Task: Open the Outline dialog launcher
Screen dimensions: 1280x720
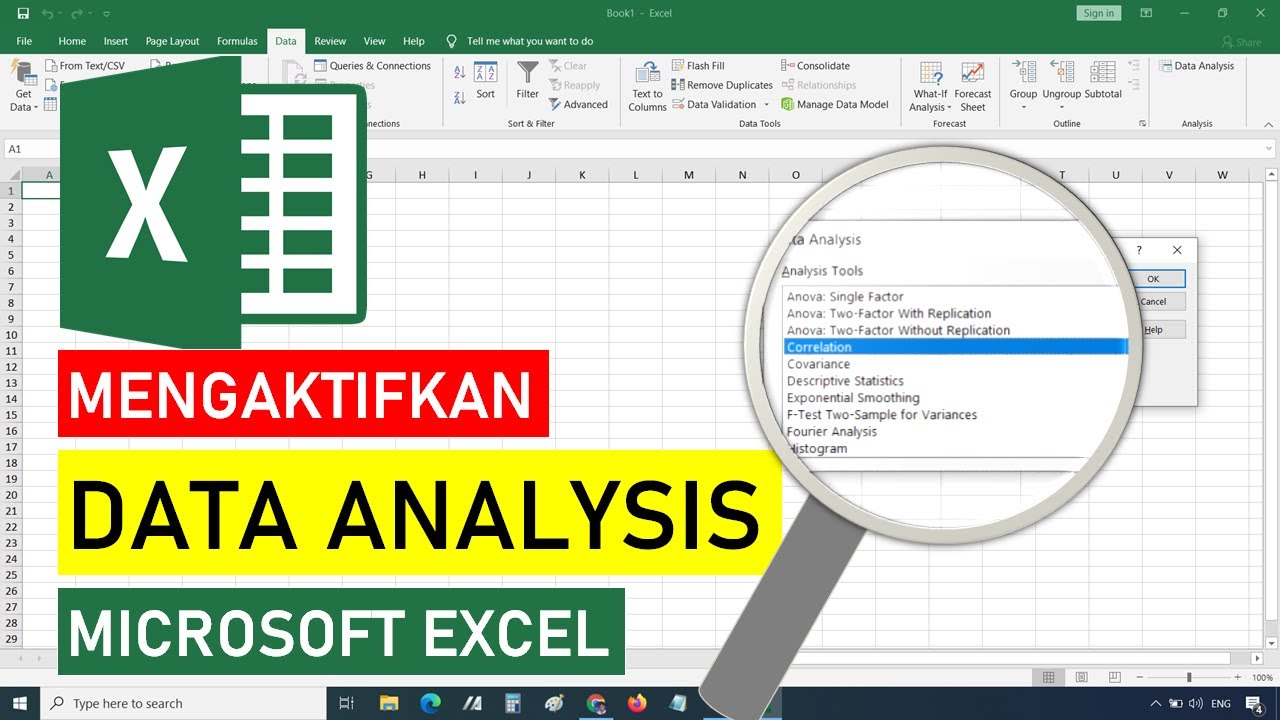Action: click(1142, 124)
